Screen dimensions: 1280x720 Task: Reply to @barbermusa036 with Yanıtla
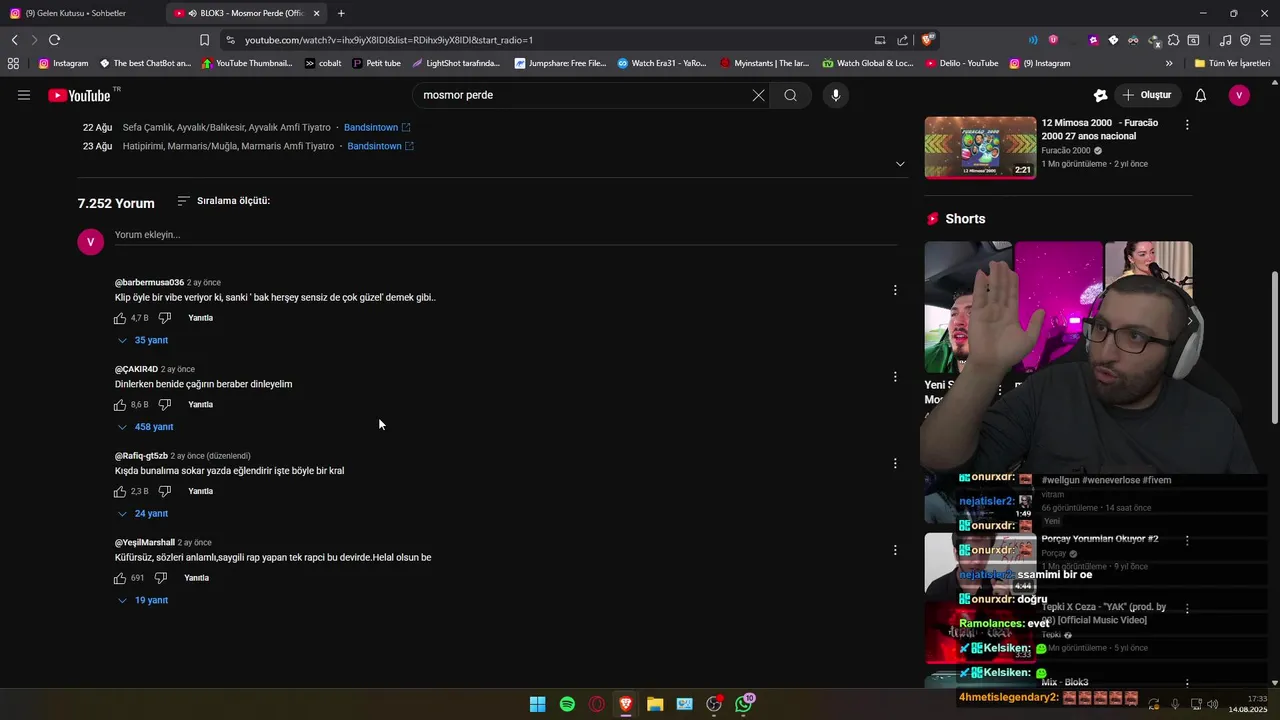[201, 318]
